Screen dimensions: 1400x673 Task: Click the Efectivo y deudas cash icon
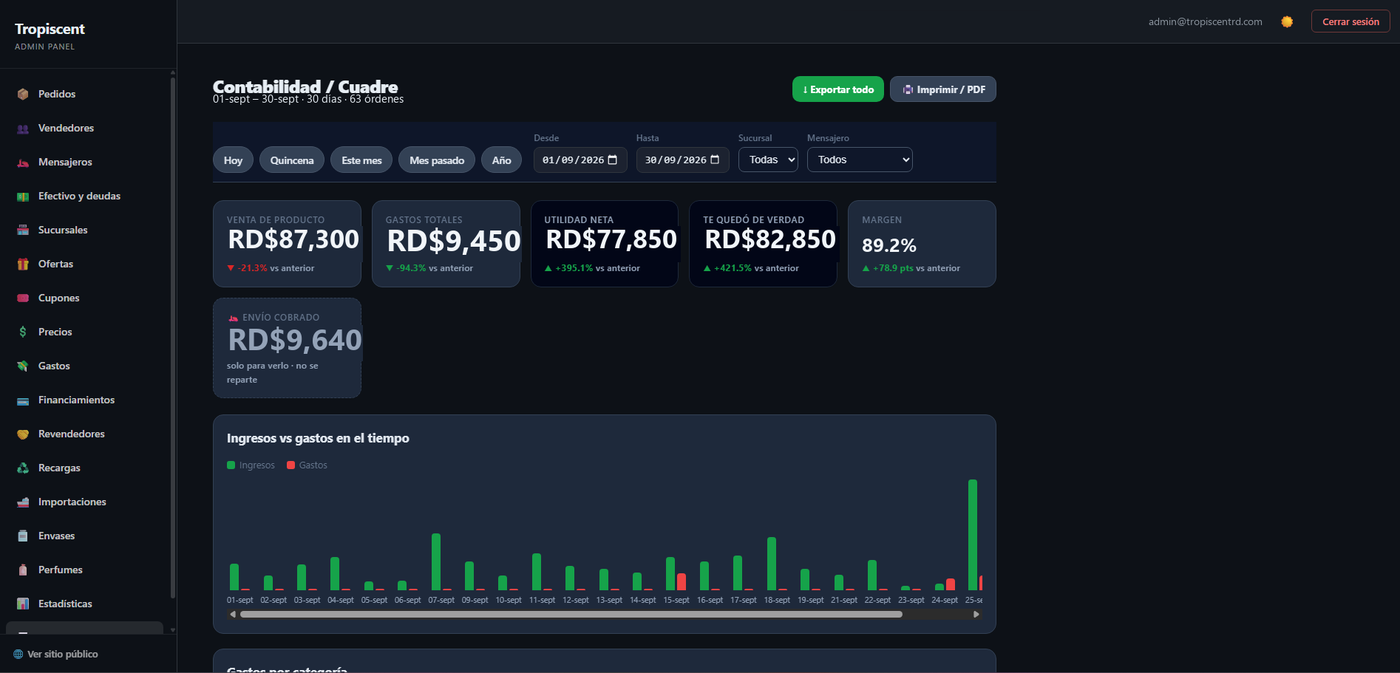coord(23,196)
